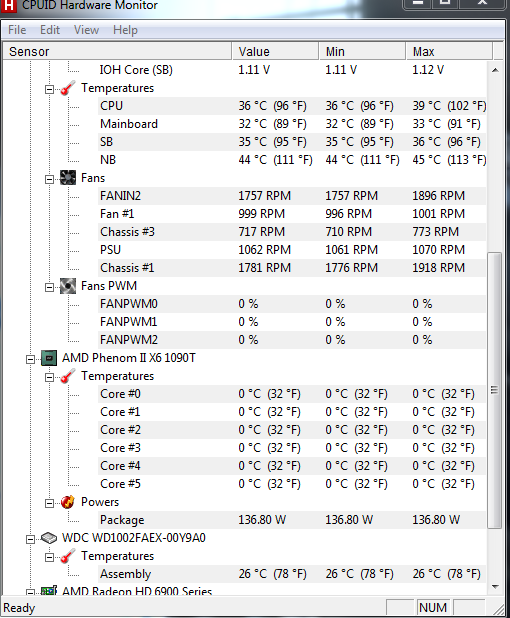Click the scrollbar up arrow

click(x=495, y=70)
